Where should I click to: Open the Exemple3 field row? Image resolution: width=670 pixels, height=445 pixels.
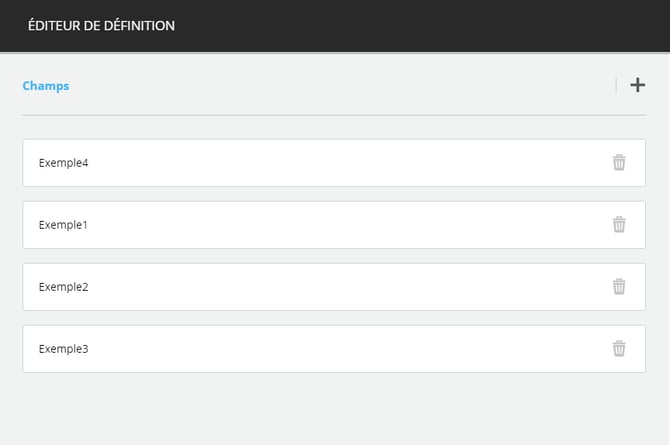coord(334,348)
